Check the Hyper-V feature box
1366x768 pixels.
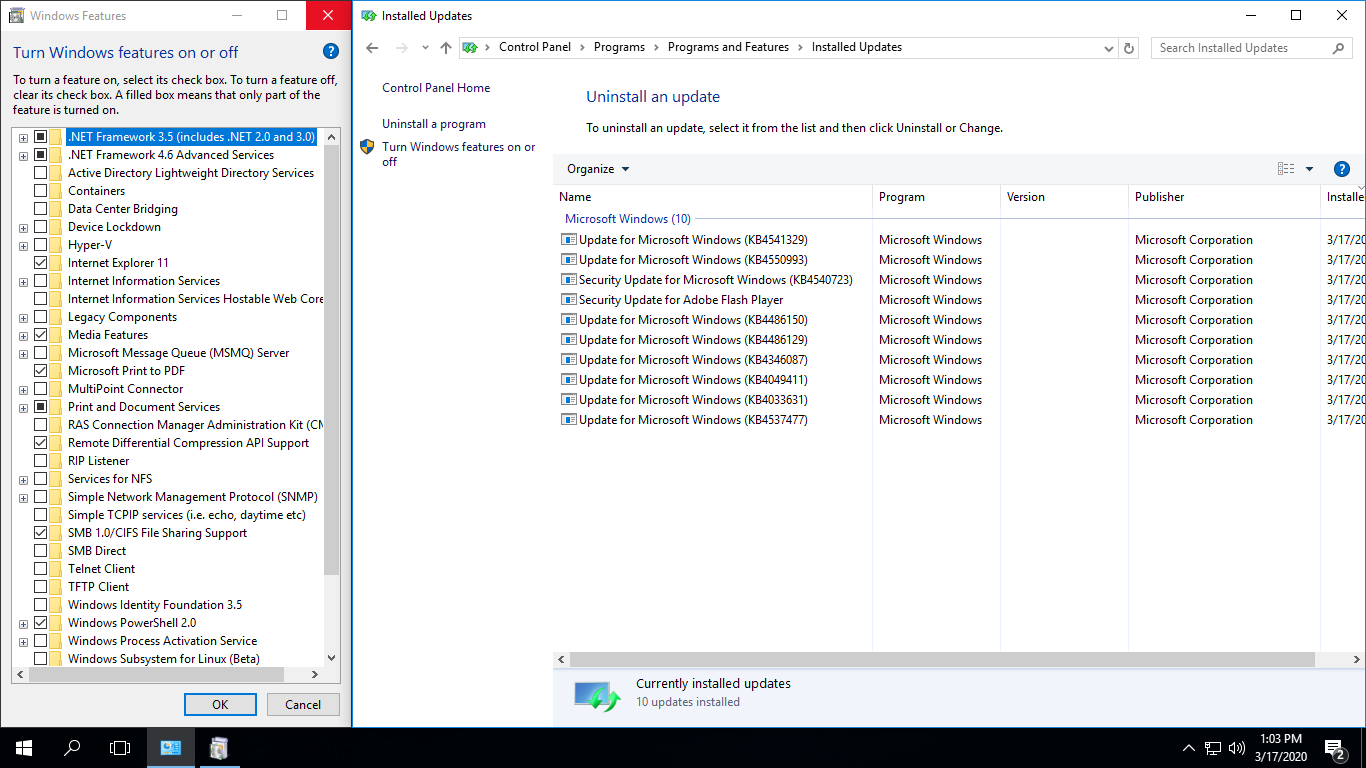[40, 245]
